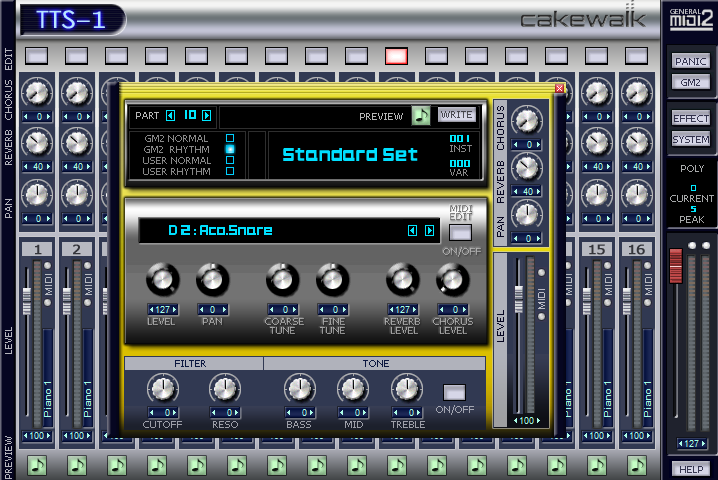This screenshot has height=480, width=718.
Task: Preview part 16 with its note button
Action: [x=636, y=466]
